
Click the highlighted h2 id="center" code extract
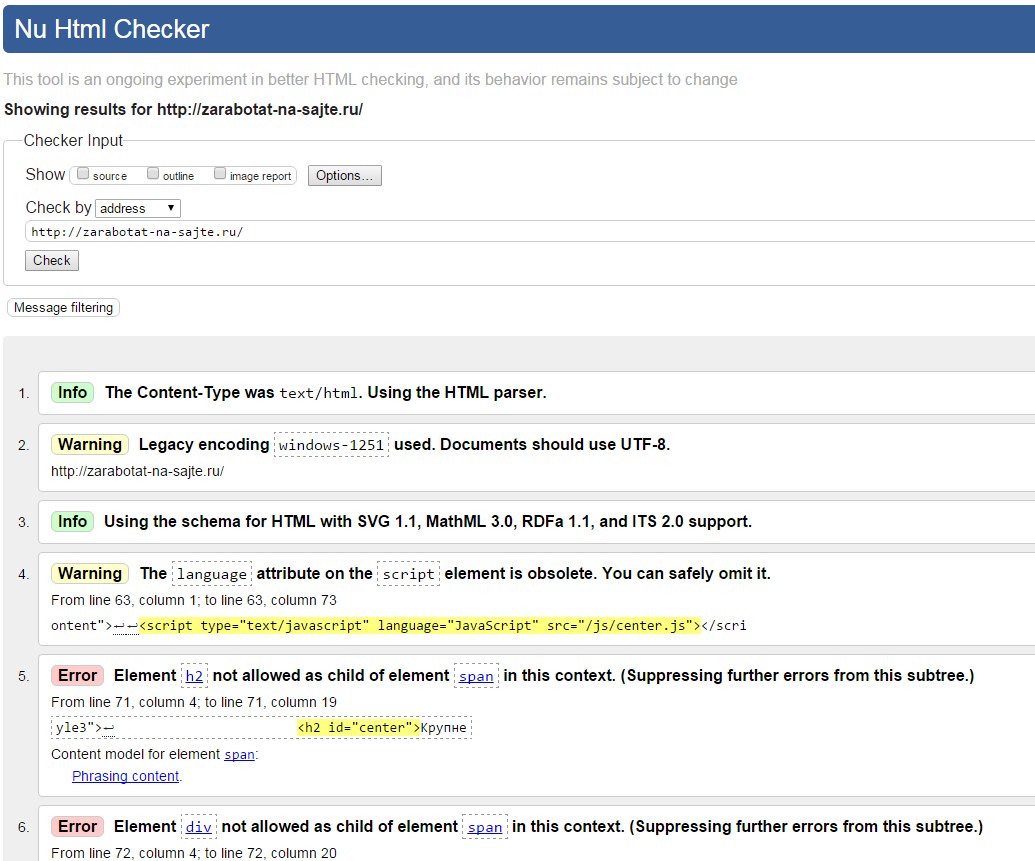[358, 728]
